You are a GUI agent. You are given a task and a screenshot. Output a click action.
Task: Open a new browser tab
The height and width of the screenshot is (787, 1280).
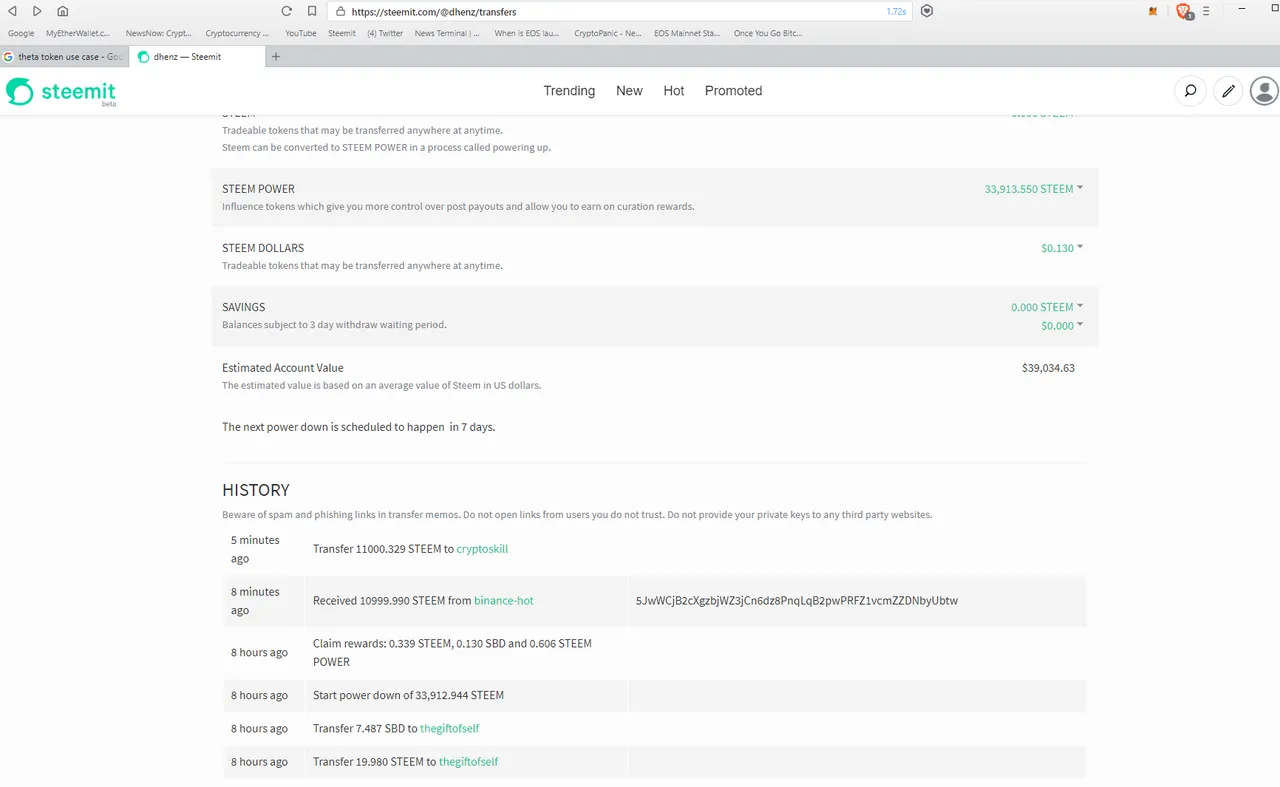point(276,56)
